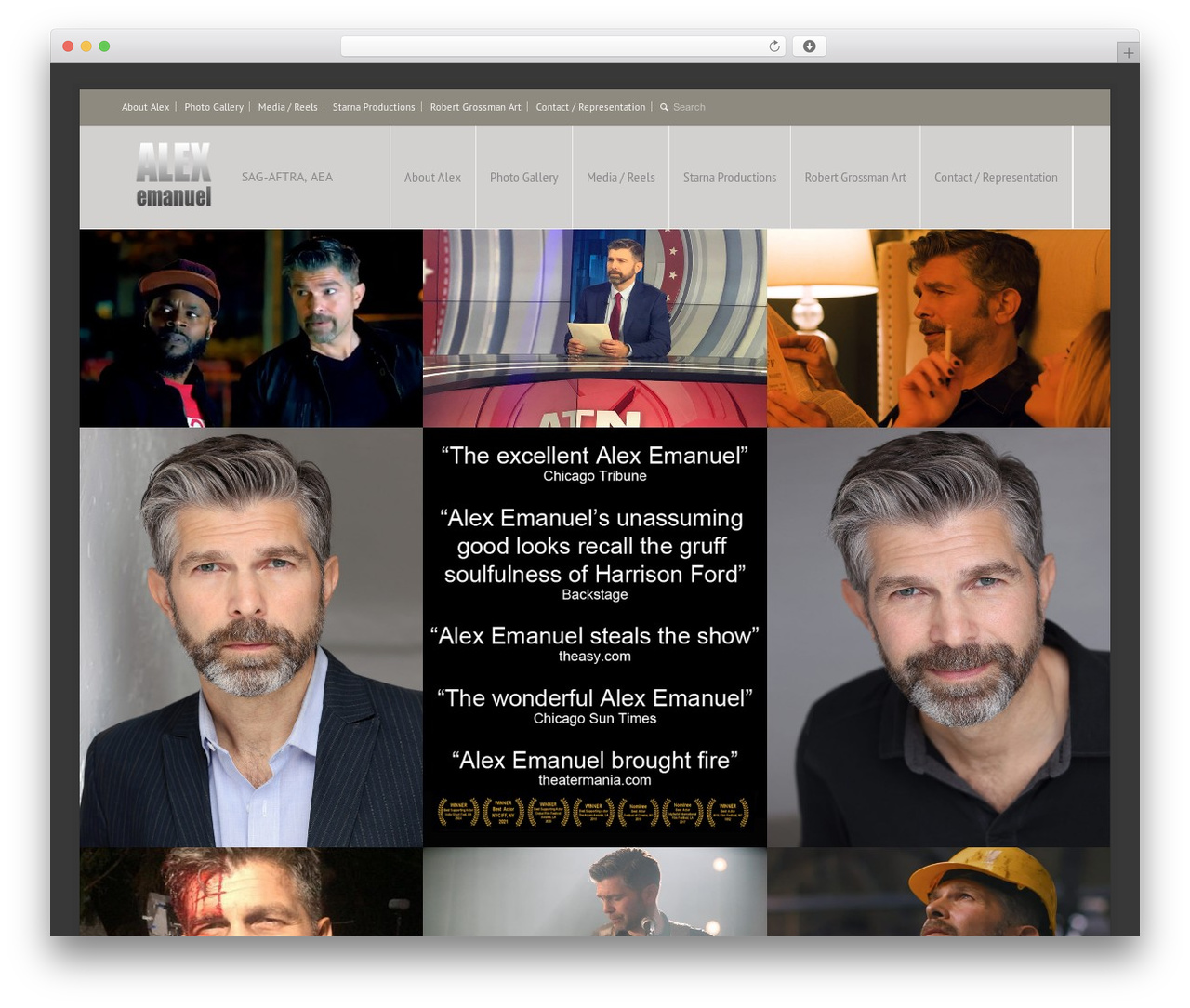Viewport: 1190px width, 1008px height.
Task: Open About Alex in top utility bar
Action: [145, 107]
